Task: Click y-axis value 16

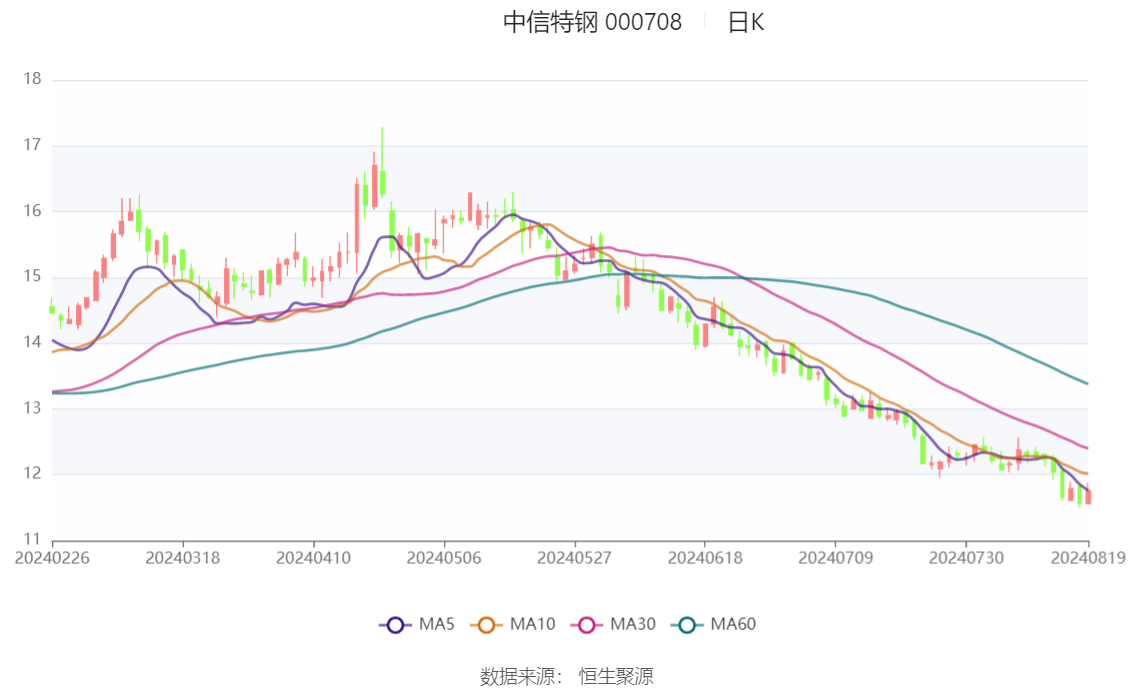Action: [32, 210]
